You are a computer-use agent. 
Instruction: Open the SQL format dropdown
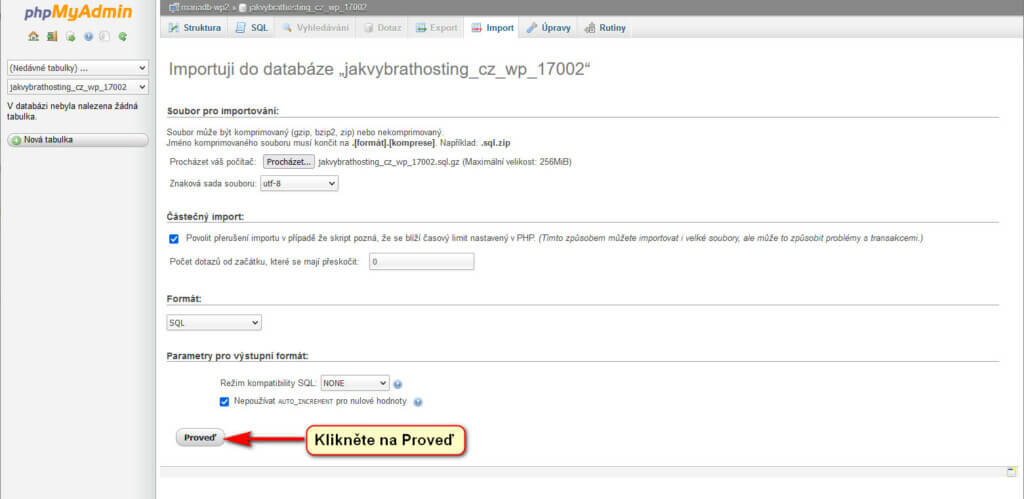pos(213,323)
